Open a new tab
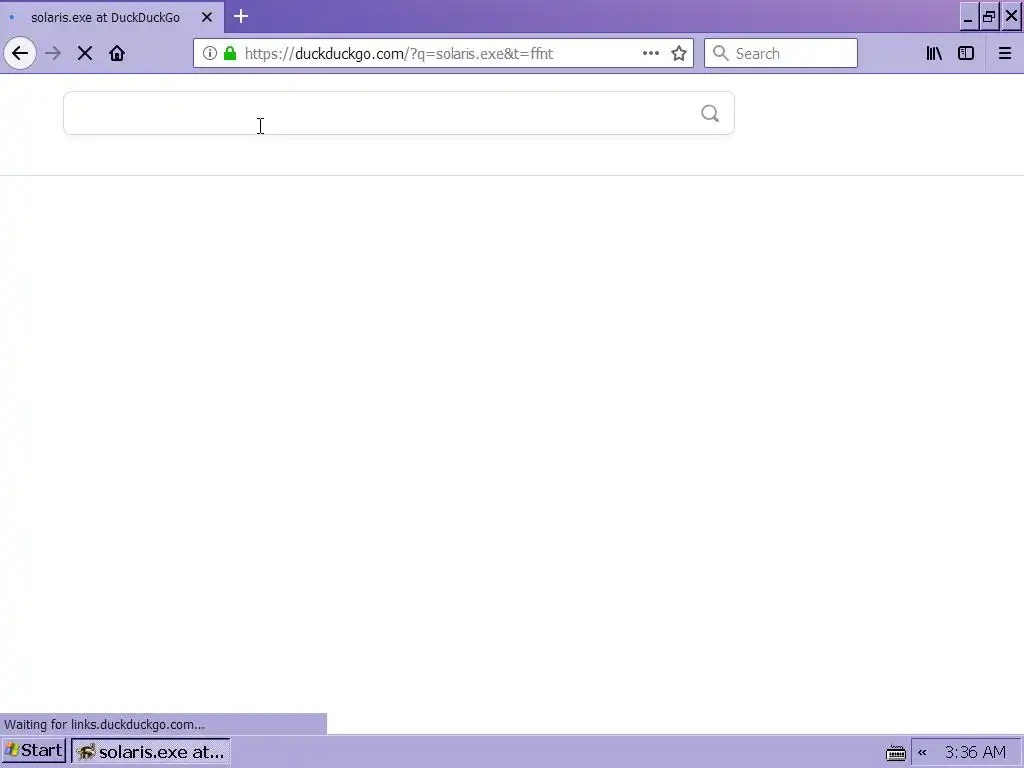 [x=241, y=16]
